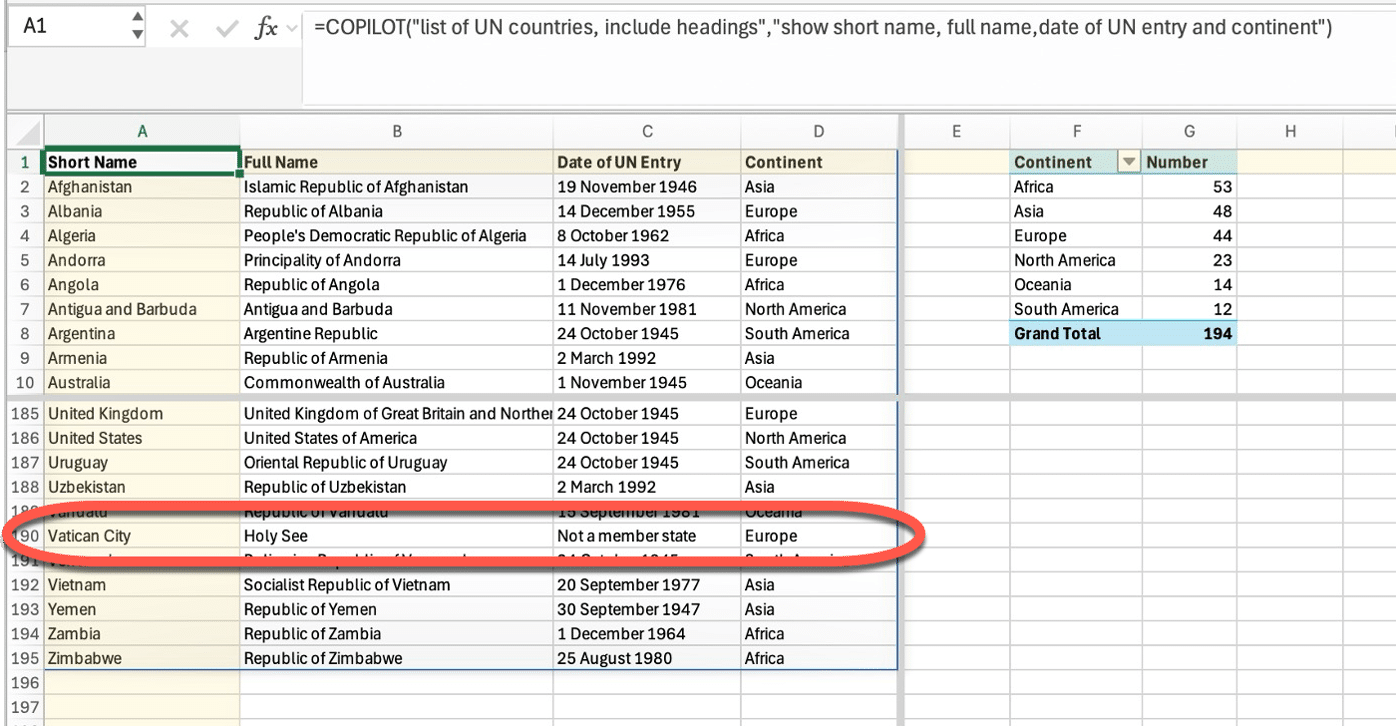The width and height of the screenshot is (1396, 726).
Task: Select column C header
Action: pyautogui.click(x=647, y=131)
